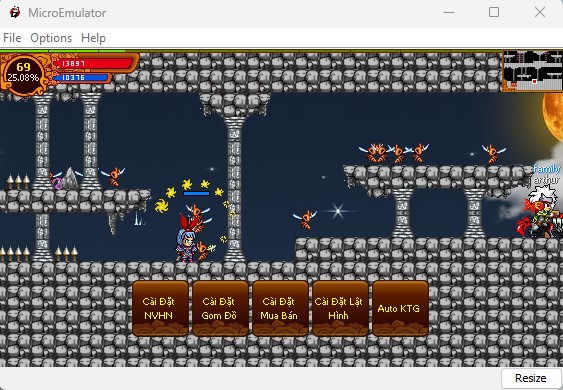This screenshot has height=390, width=563.
Task: Open the minimap in the top-right corner
Action: 532,71
